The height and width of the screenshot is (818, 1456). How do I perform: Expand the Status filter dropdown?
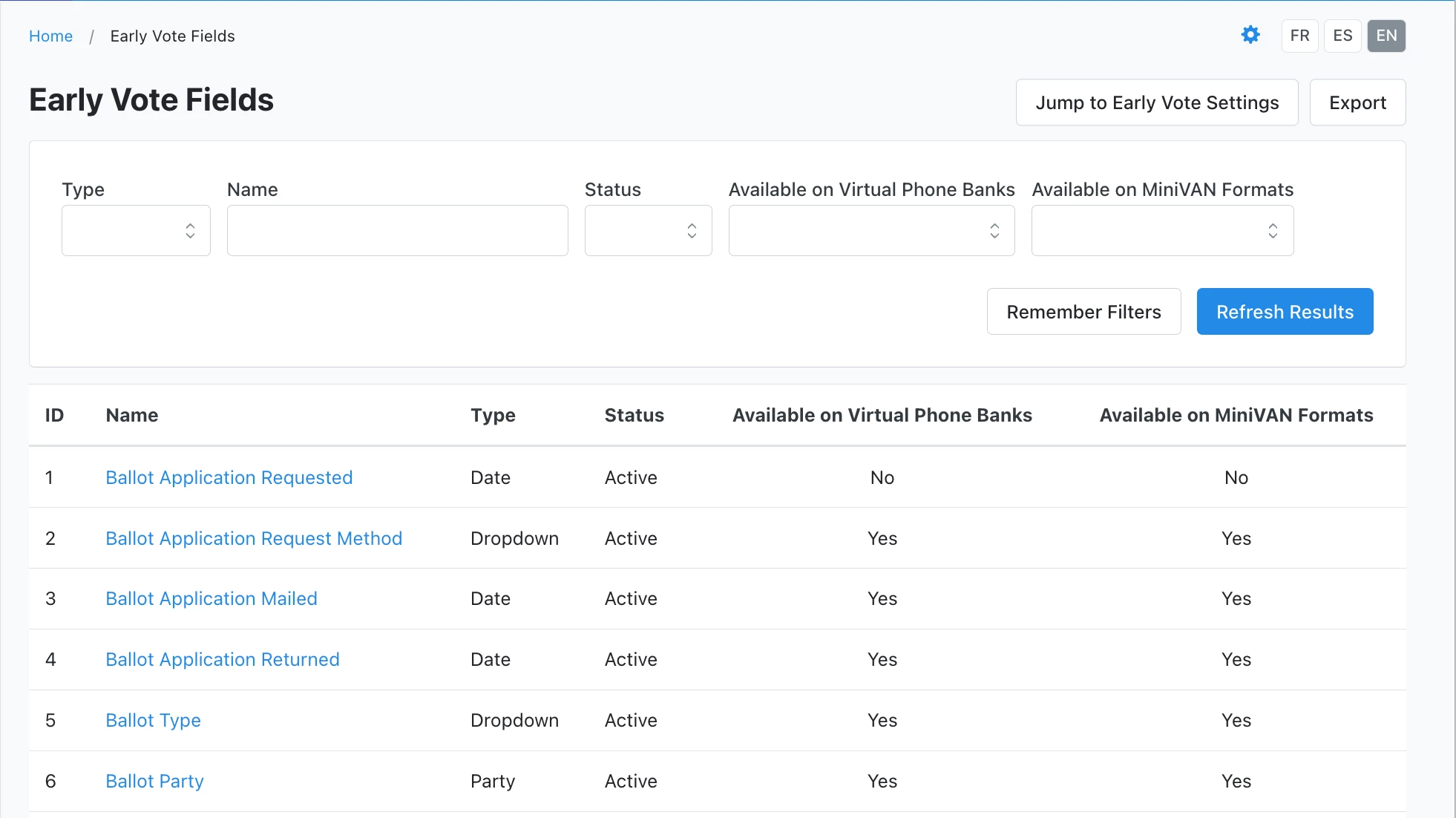[648, 231]
